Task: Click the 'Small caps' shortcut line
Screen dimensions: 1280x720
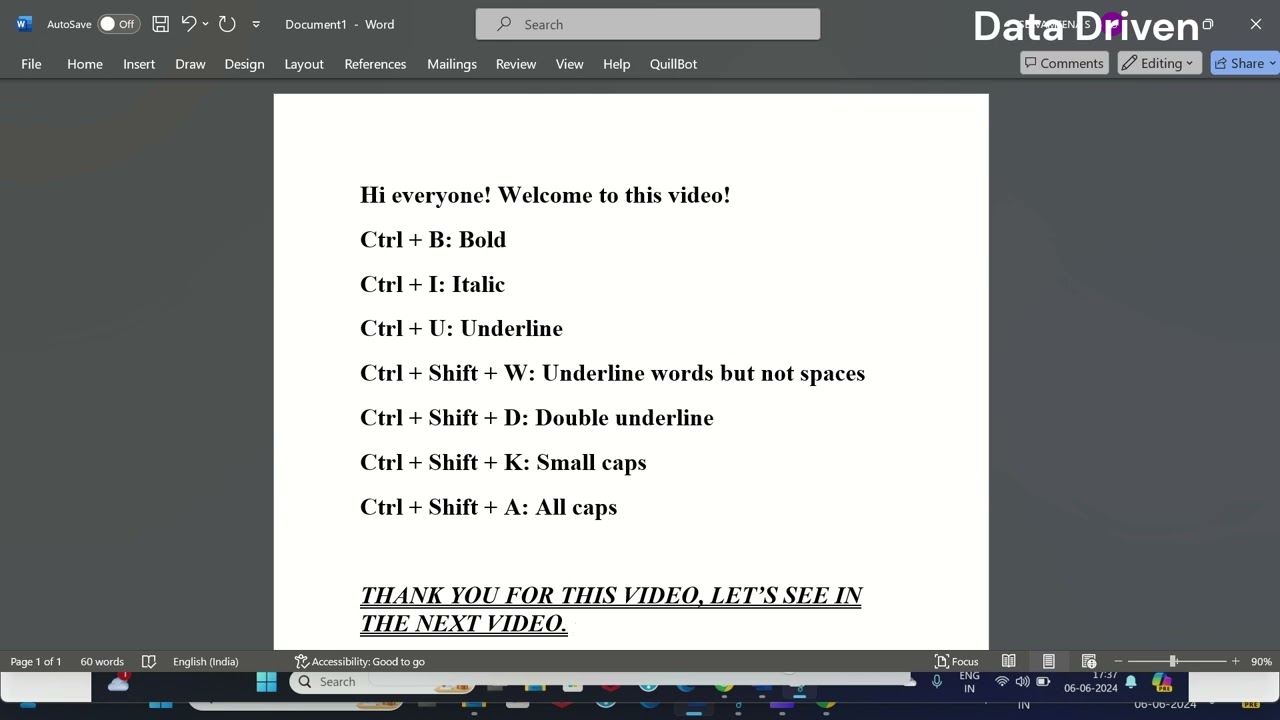Action: coord(503,462)
